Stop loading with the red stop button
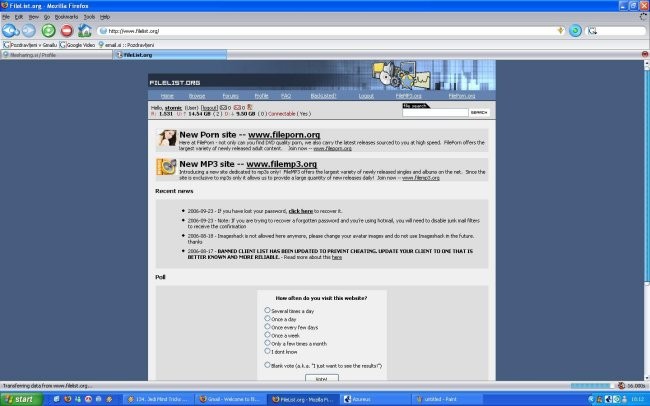Image resolution: width=650 pixels, height=406 pixels. point(67,31)
